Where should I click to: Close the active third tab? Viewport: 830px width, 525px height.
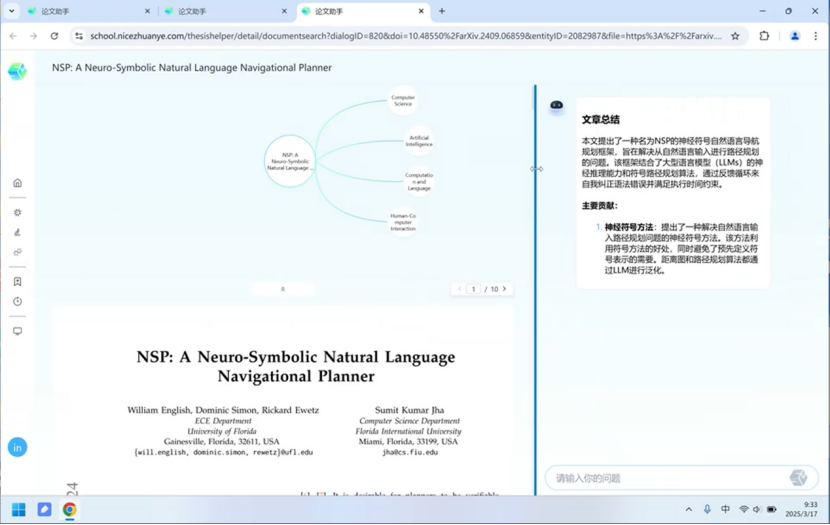point(421,11)
